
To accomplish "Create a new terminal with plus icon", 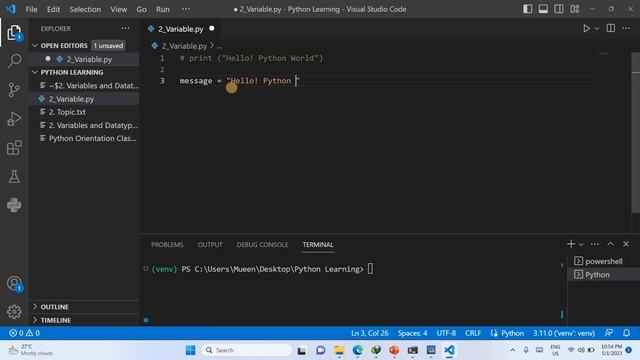I will pyautogui.click(x=571, y=244).
